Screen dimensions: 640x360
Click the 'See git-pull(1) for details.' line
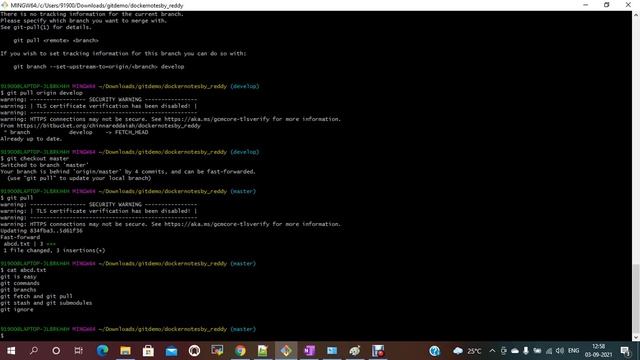tap(46, 27)
